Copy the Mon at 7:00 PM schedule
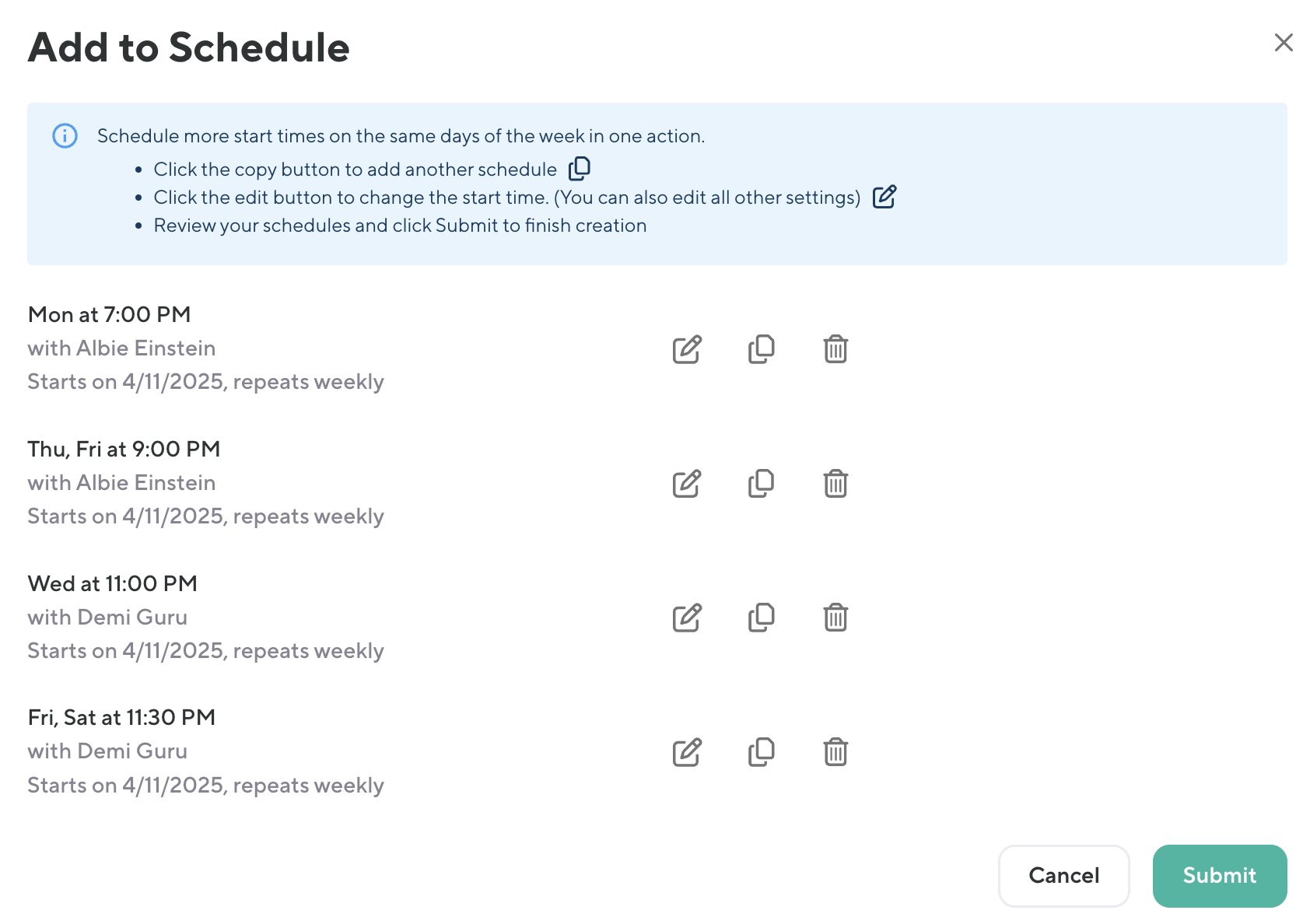1310x924 pixels. pos(761,349)
